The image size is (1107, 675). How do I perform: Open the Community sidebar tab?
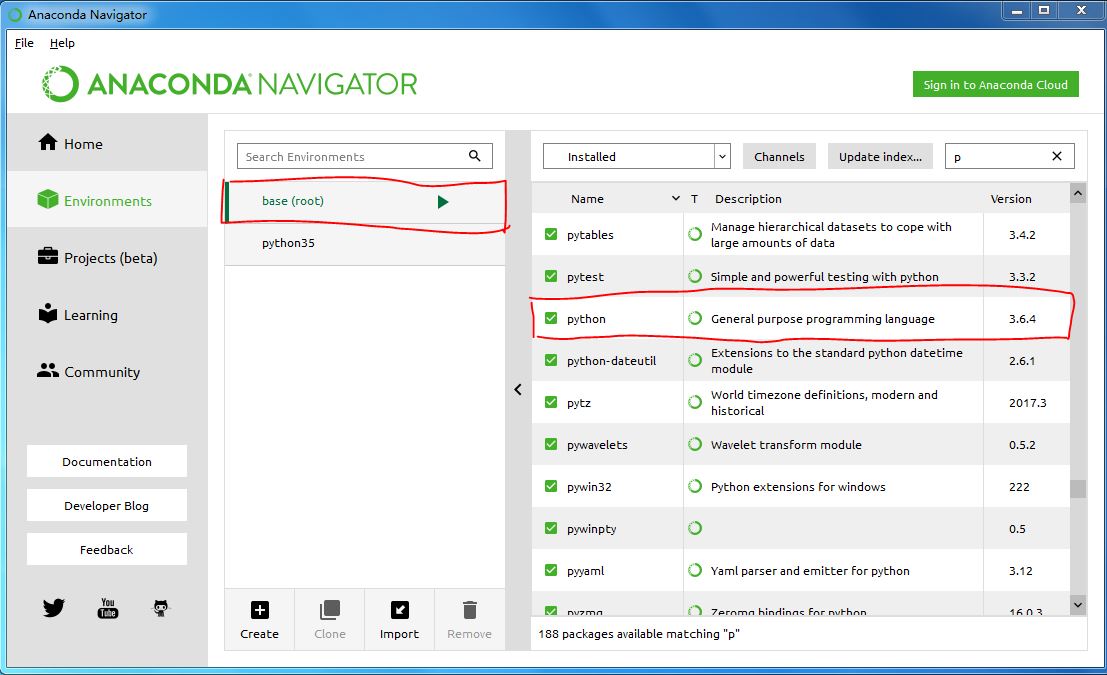[107, 371]
